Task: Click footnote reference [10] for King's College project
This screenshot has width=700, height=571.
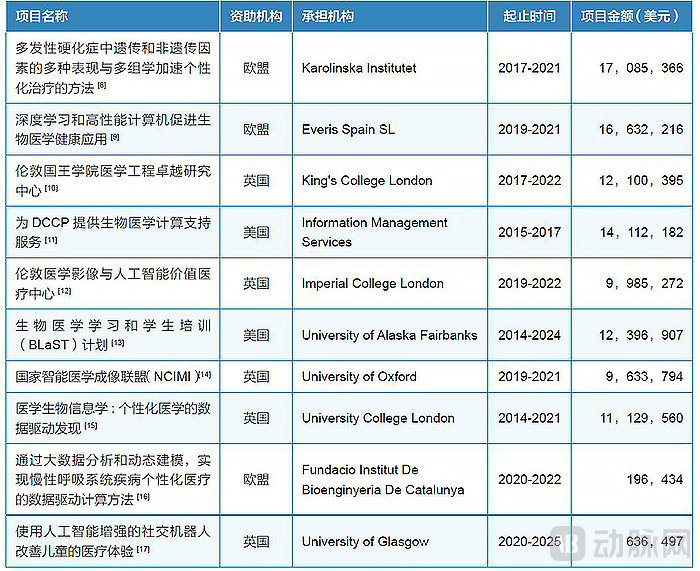Action: (52, 189)
